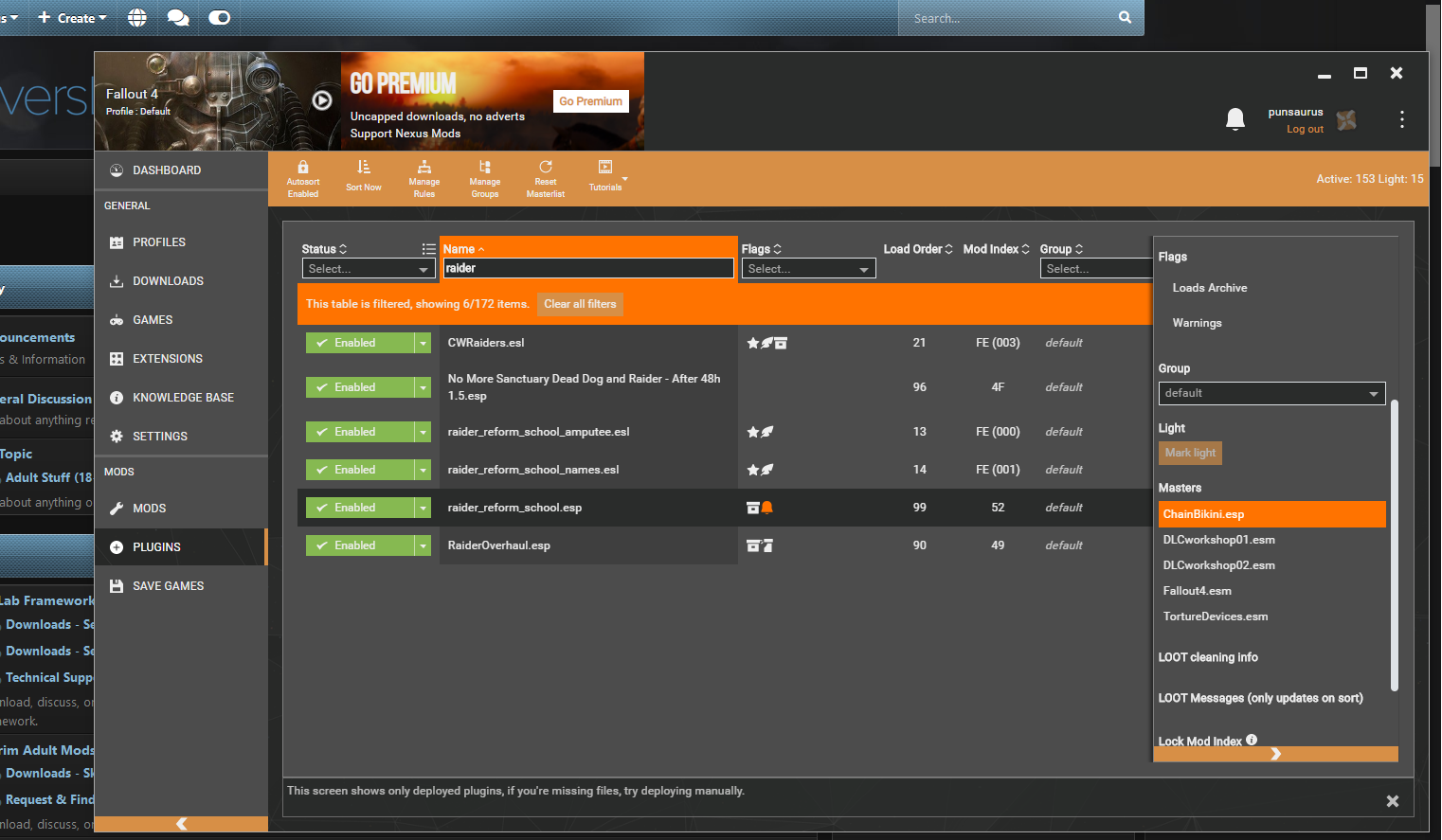This screenshot has height=840, width=1442.
Task: Click the details panel vertical scrollbar
Action: 1395,545
